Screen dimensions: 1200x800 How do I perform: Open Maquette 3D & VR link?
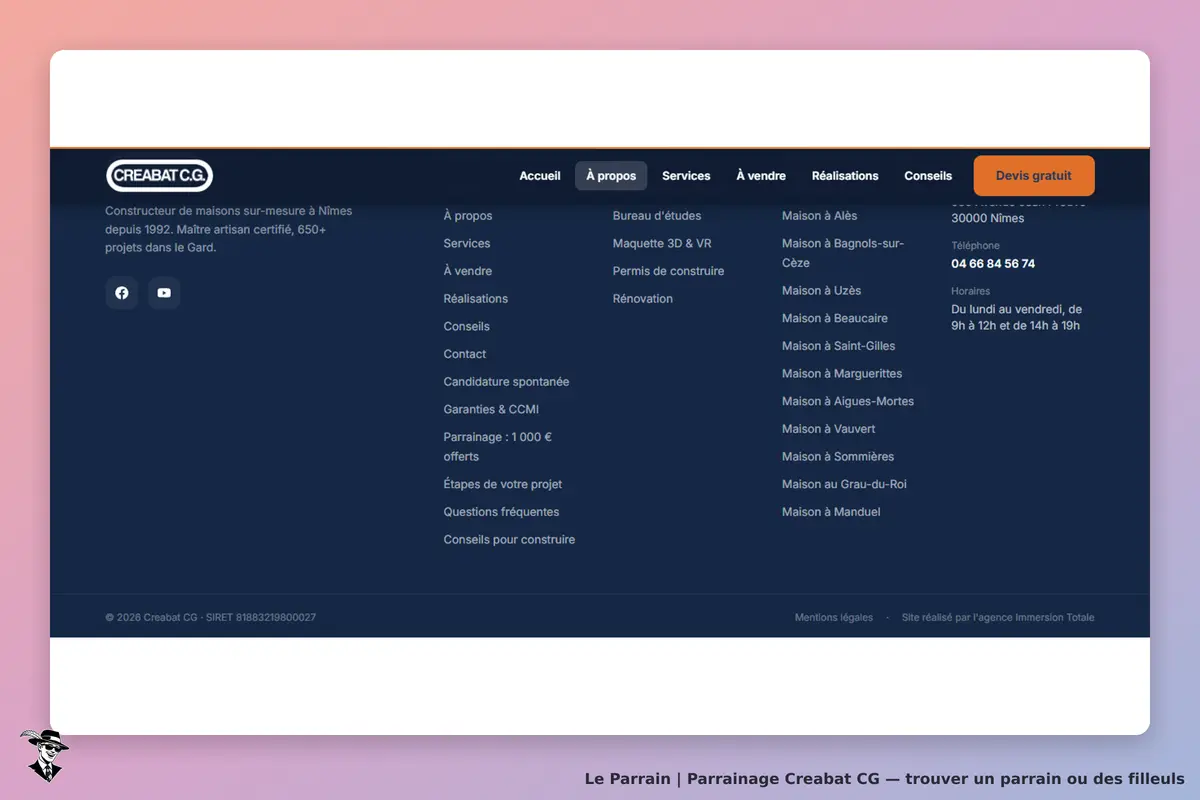[x=662, y=243]
